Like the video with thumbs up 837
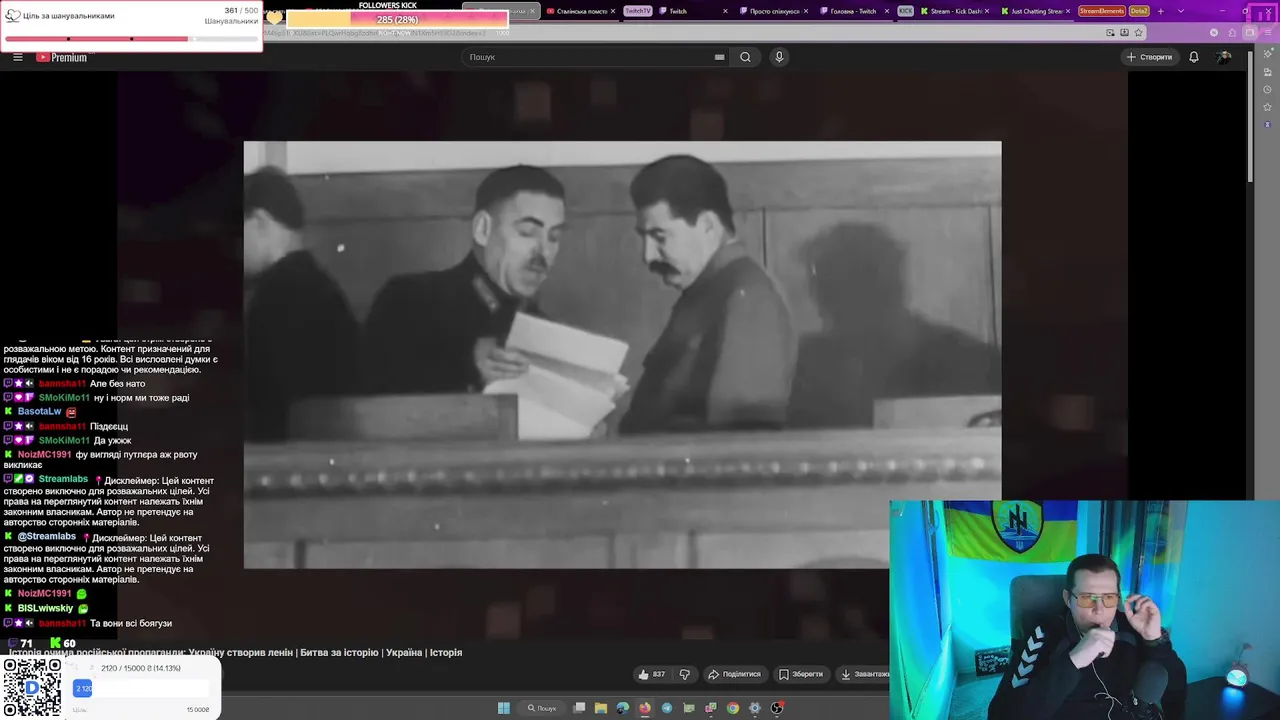The image size is (1280, 720). 651,674
